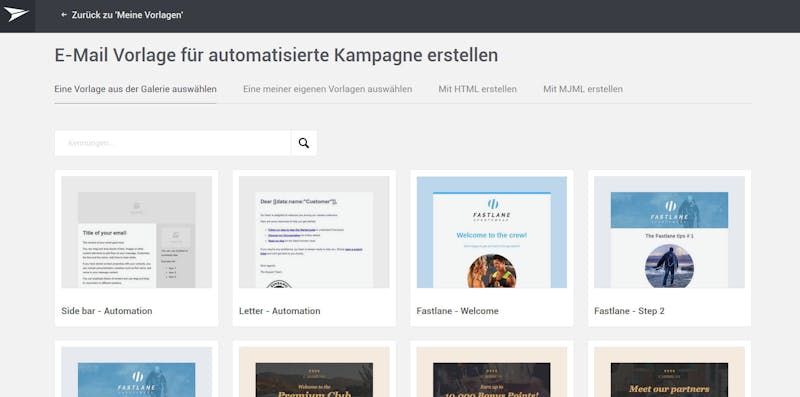Choose the Side bar - Automation thumbnail
The image size is (800, 397).
click(x=136, y=232)
